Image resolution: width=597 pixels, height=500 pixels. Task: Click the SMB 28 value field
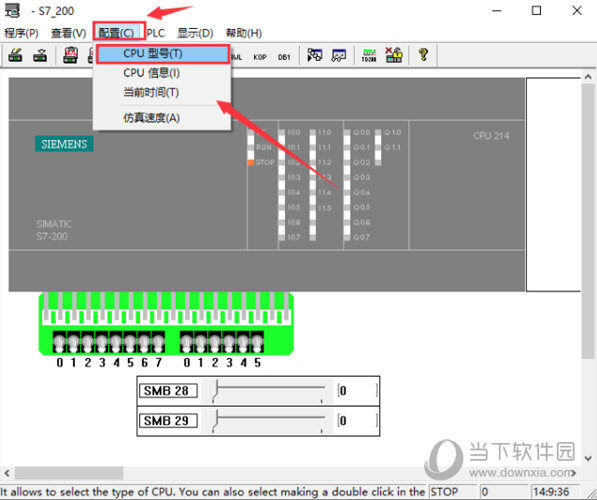(357, 391)
